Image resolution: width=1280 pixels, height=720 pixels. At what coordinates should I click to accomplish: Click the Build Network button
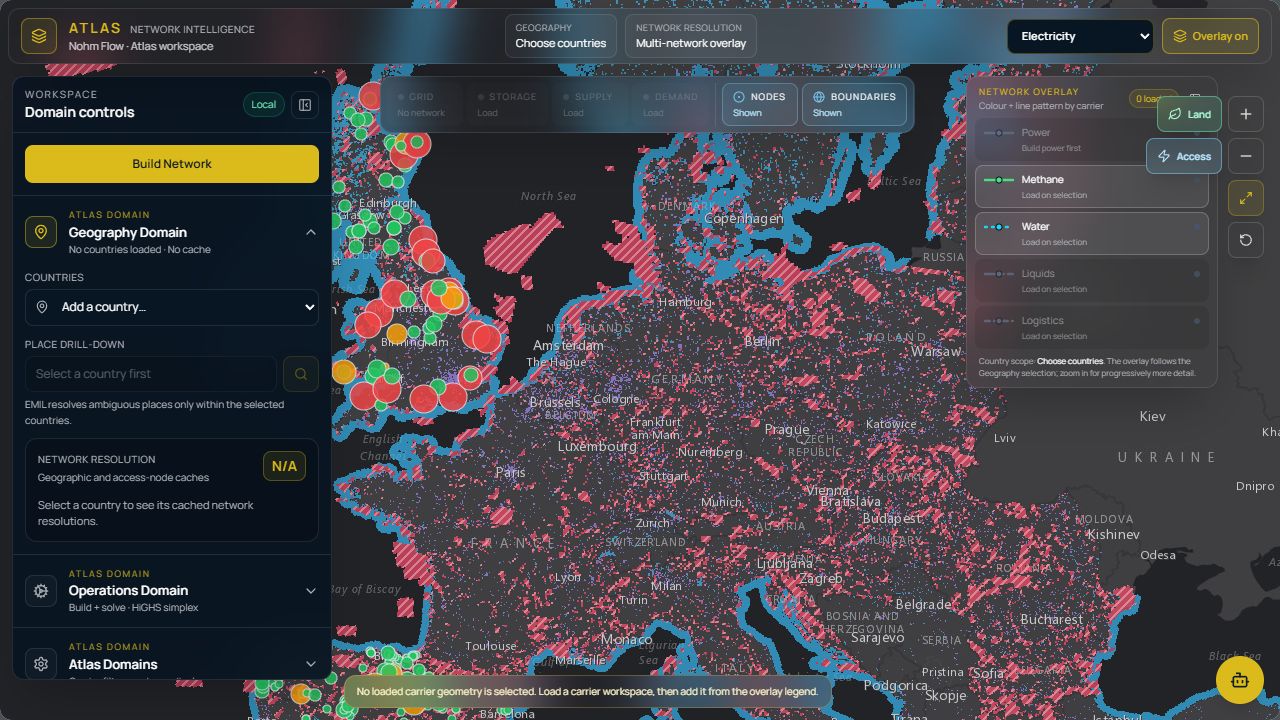click(172, 164)
